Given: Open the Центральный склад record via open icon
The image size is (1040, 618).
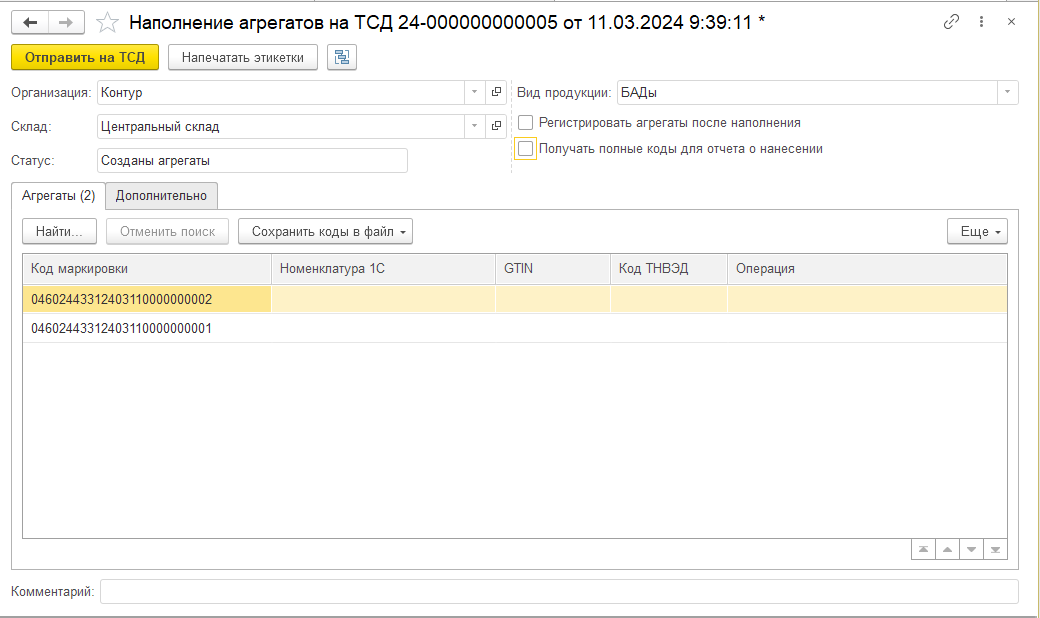Looking at the screenshot, I should tap(496, 126).
